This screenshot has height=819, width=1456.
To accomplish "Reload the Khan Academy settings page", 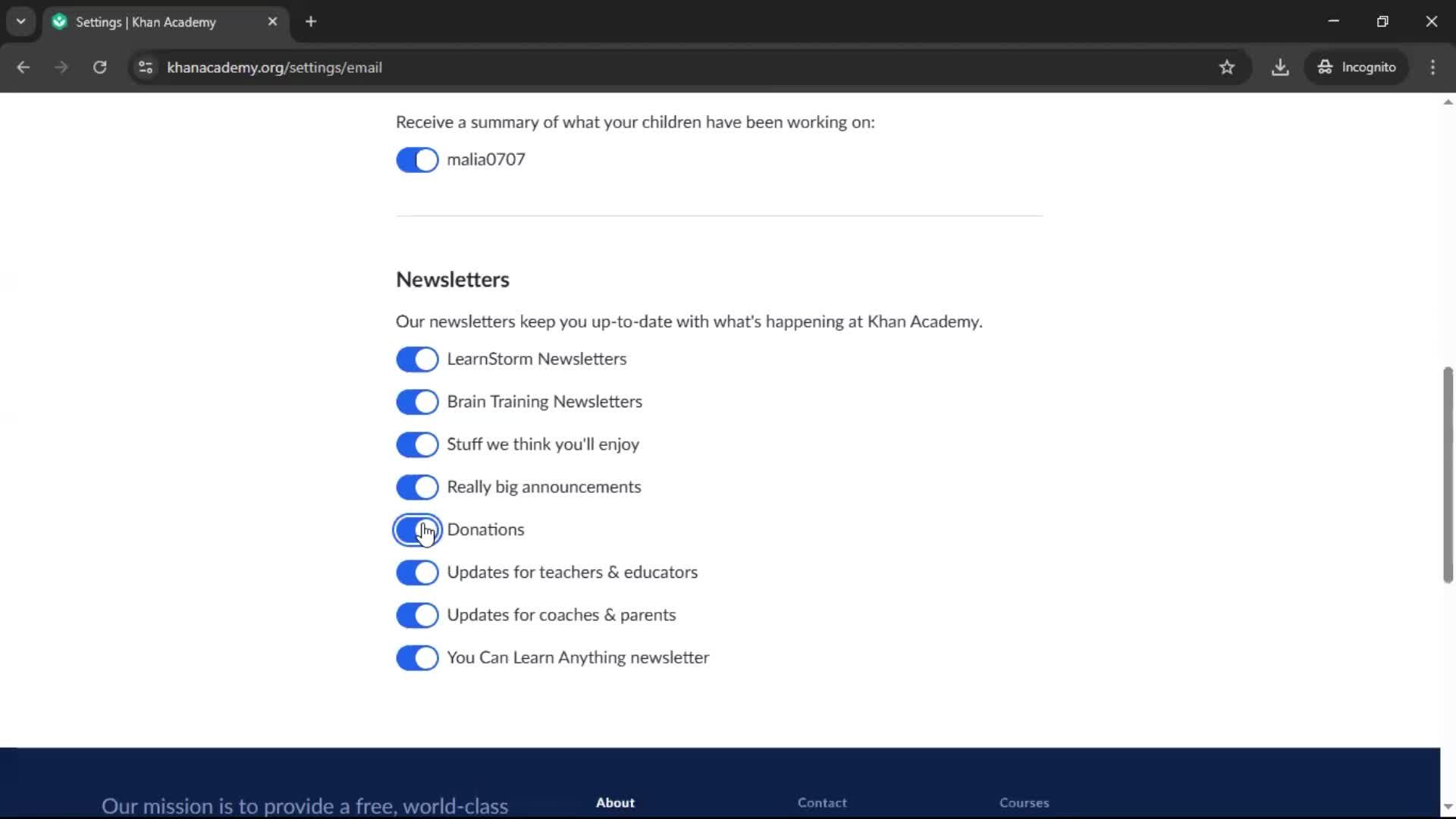I will pos(99,67).
